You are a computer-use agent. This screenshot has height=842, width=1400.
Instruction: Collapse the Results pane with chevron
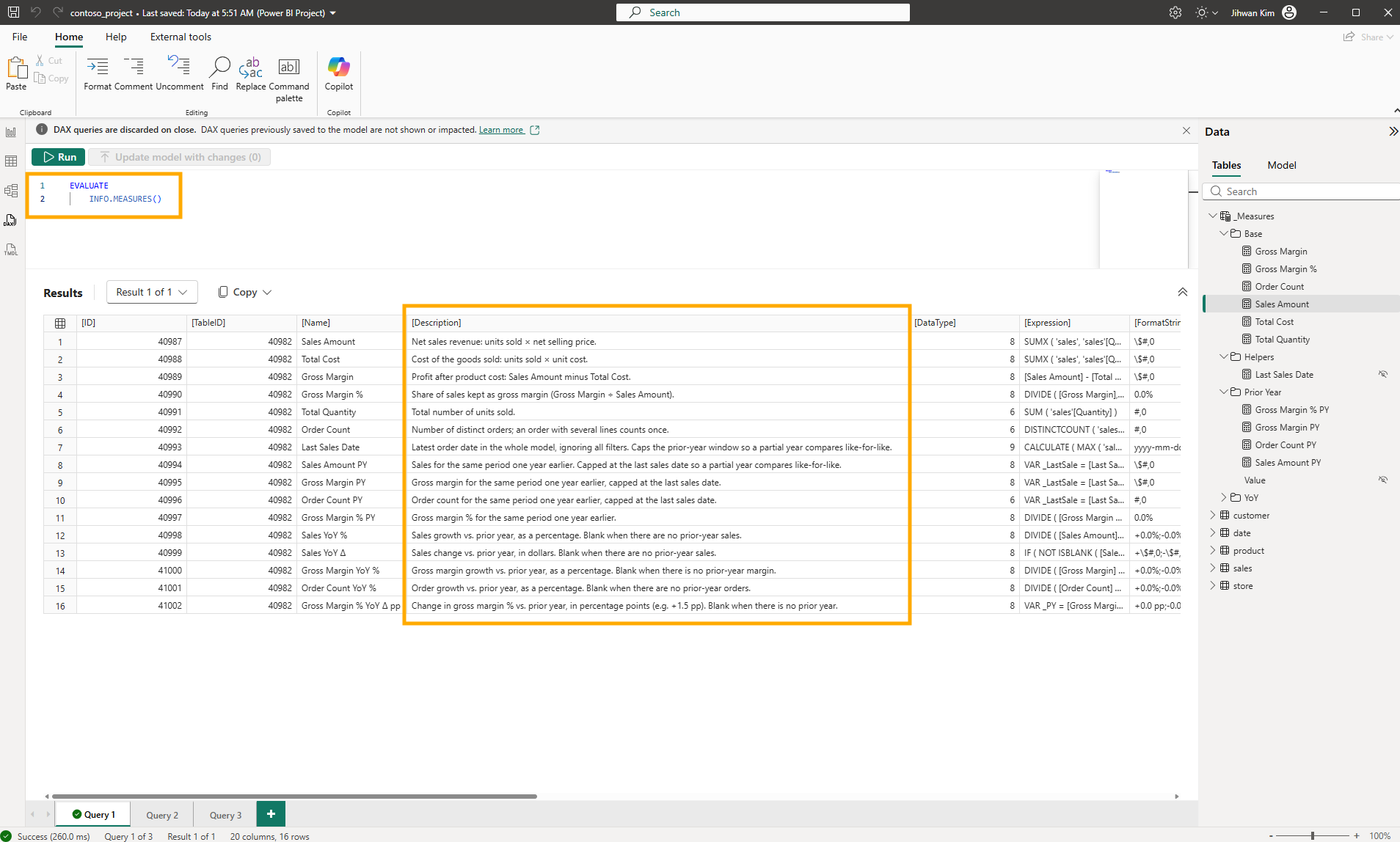coord(1182,292)
